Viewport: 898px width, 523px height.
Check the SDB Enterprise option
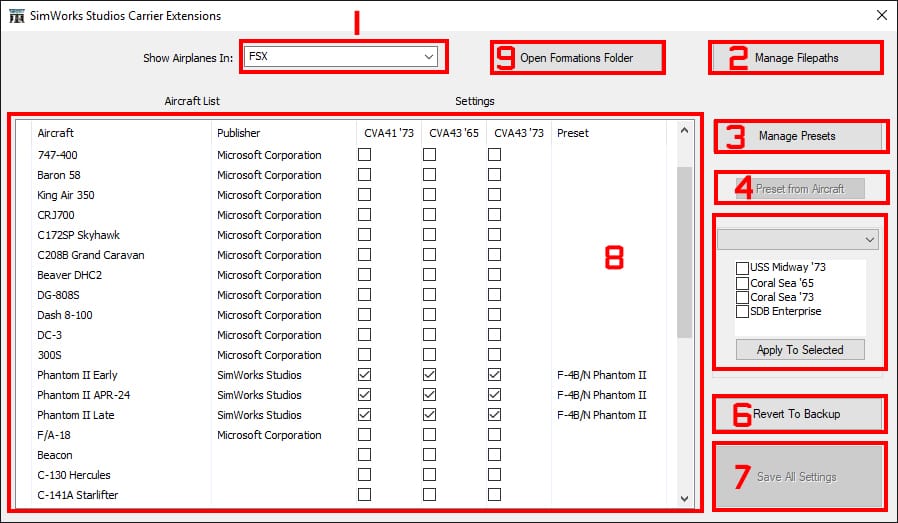pyautogui.click(x=742, y=311)
